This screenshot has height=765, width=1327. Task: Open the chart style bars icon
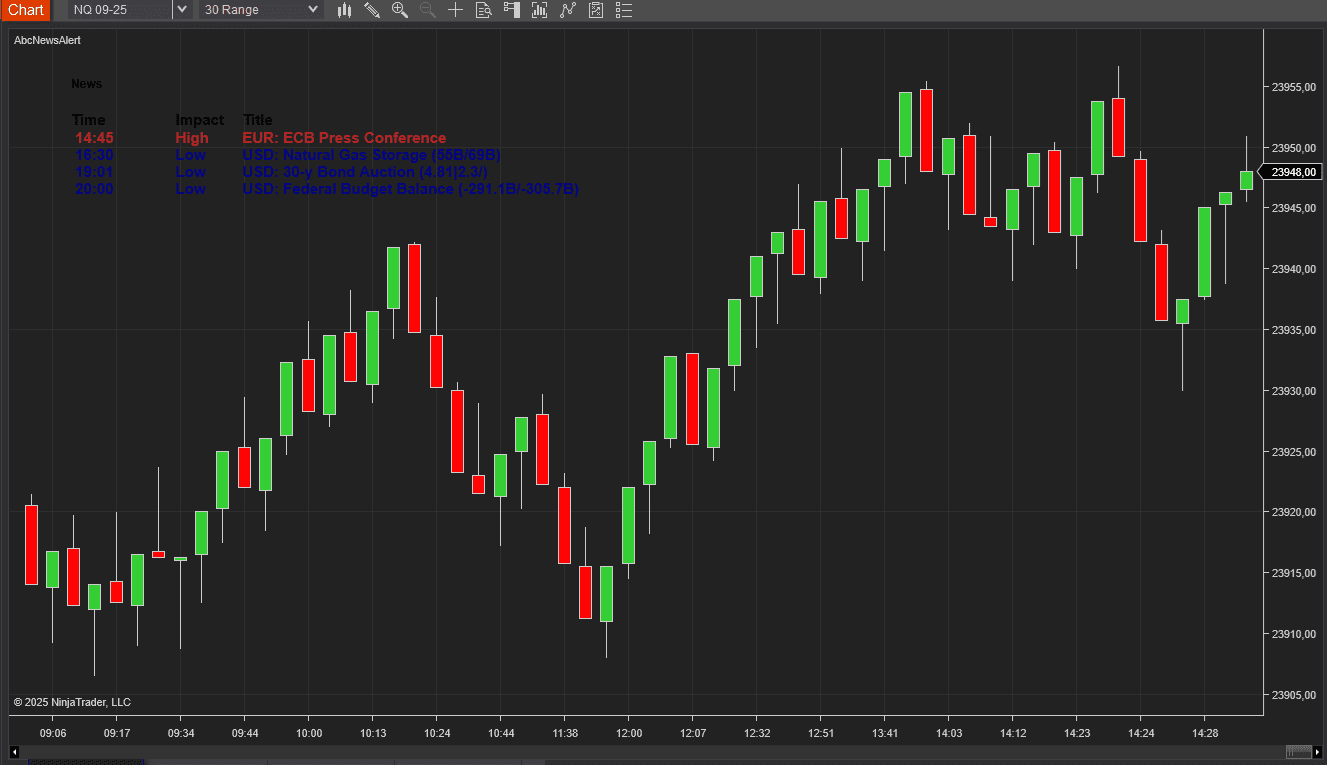tap(345, 10)
